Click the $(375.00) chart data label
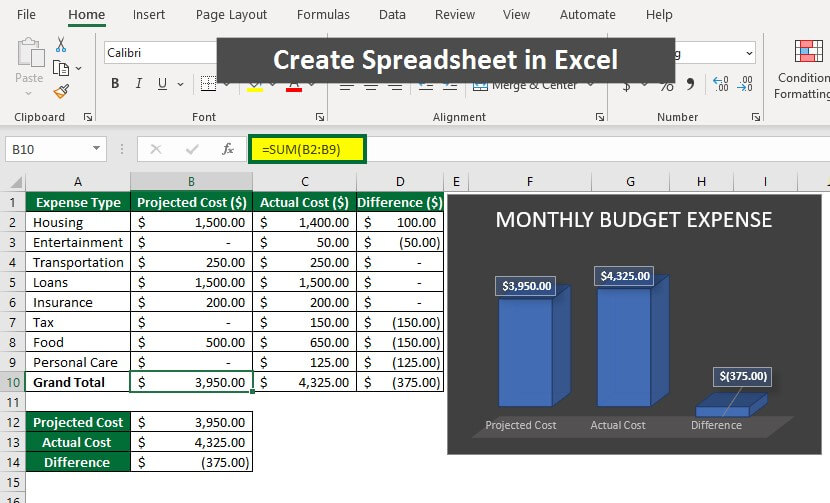 (x=743, y=376)
